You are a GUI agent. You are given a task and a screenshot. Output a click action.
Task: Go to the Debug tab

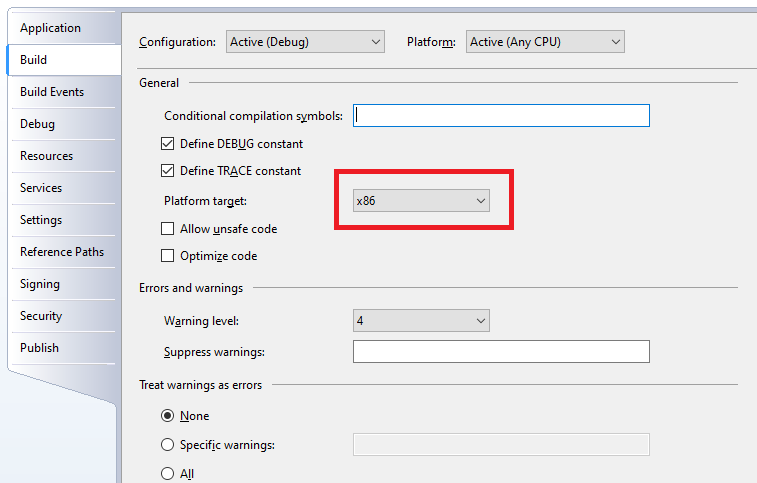(x=38, y=124)
